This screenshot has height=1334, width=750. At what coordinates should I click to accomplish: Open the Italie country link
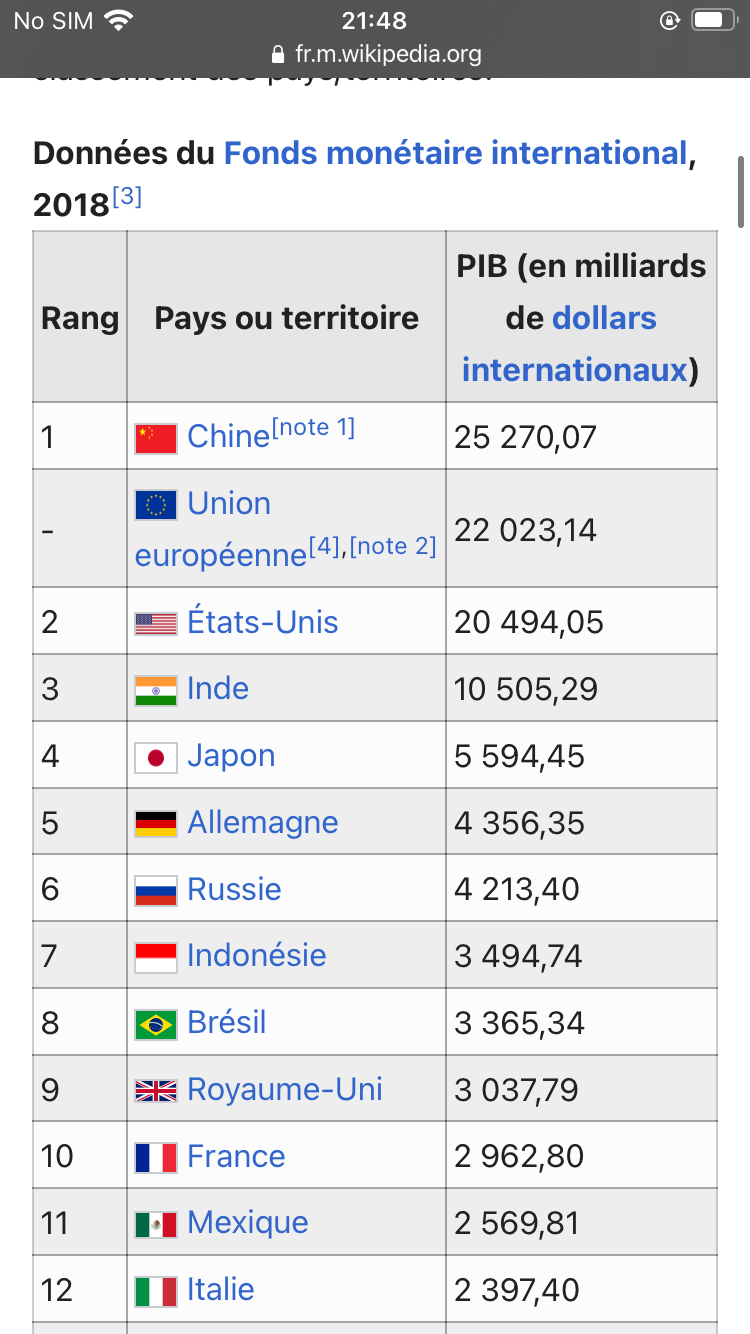221,1289
